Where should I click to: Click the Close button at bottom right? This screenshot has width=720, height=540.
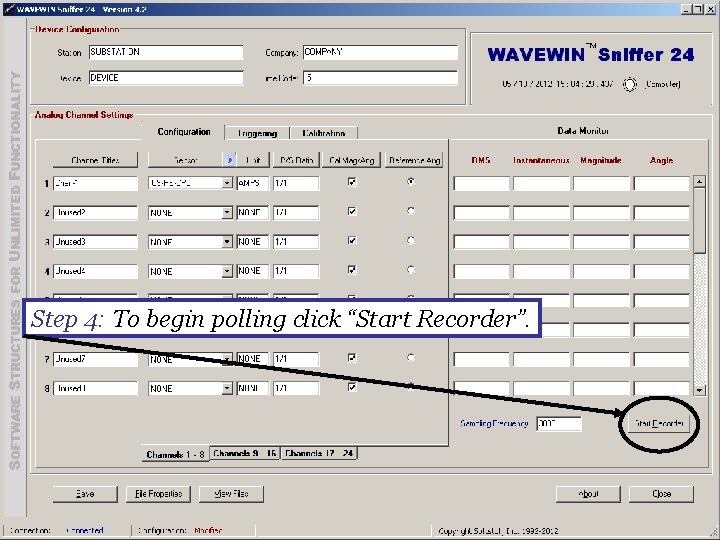tap(661, 494)
